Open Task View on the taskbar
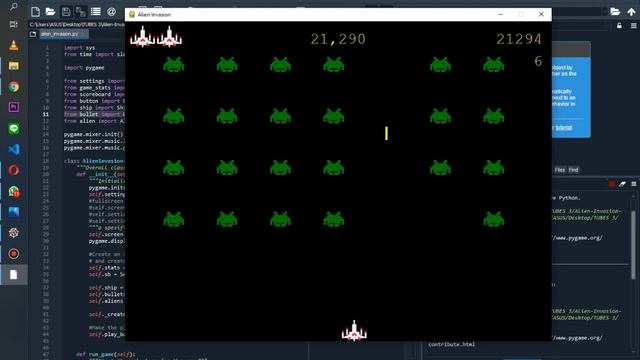 click(13, 24)
